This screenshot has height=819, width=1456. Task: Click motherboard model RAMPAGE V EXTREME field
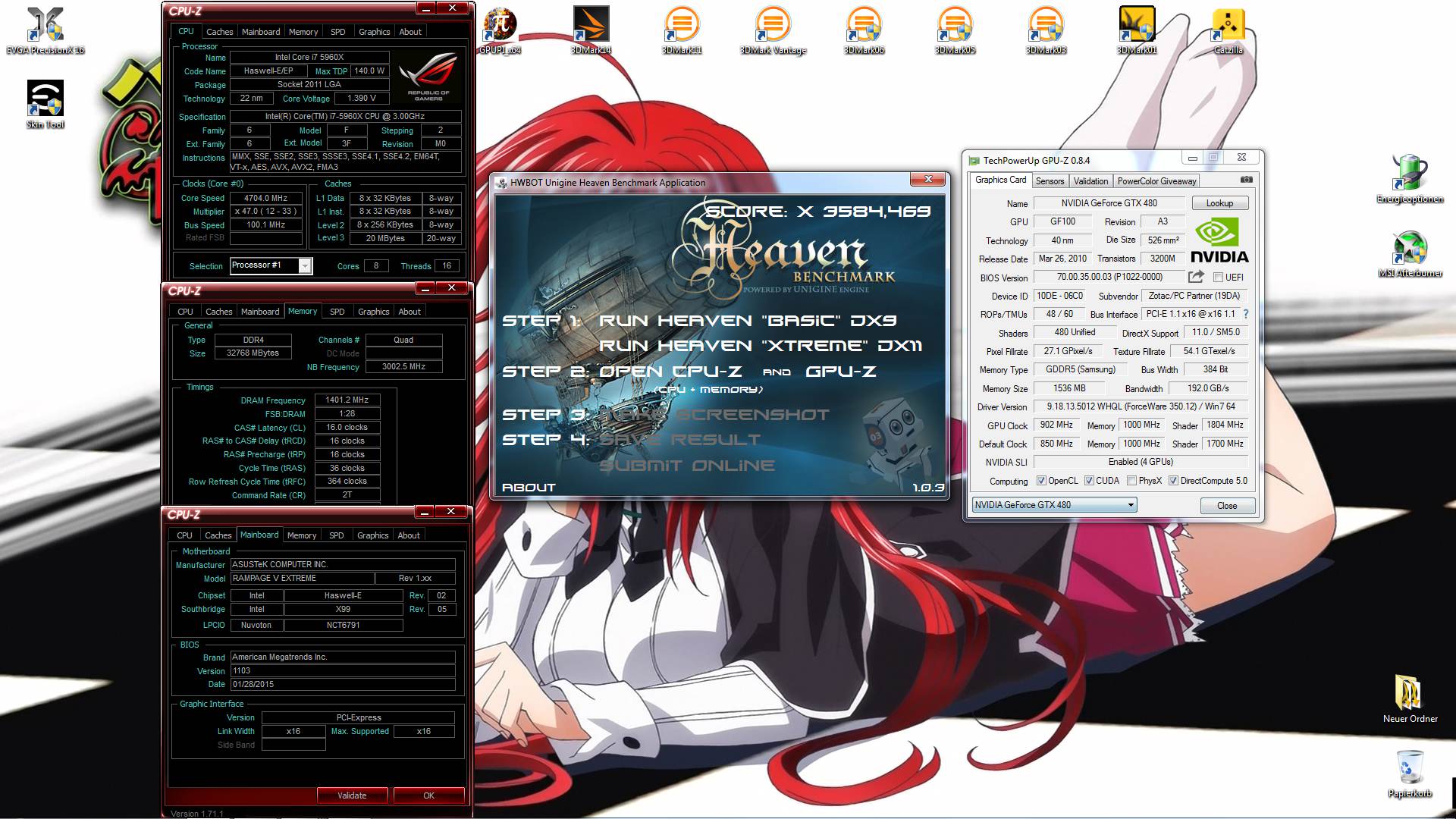pyautogui.click(x=301, y=579)
